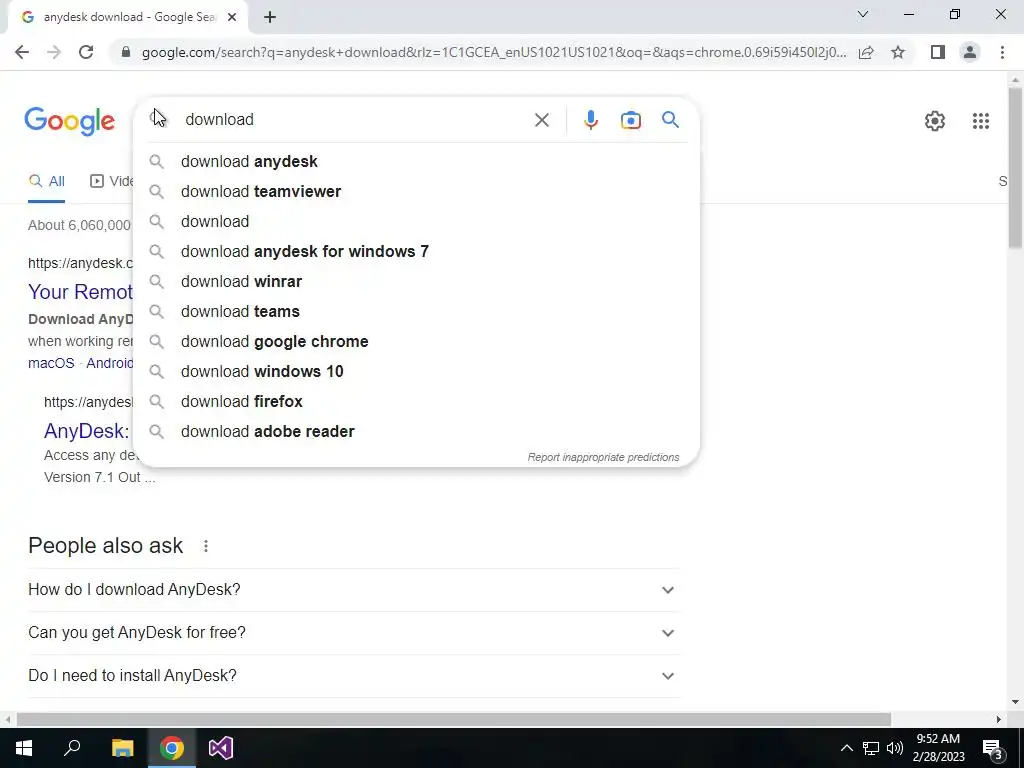
Task: Toggle the Chrome side panel
Action: [937, 52]
